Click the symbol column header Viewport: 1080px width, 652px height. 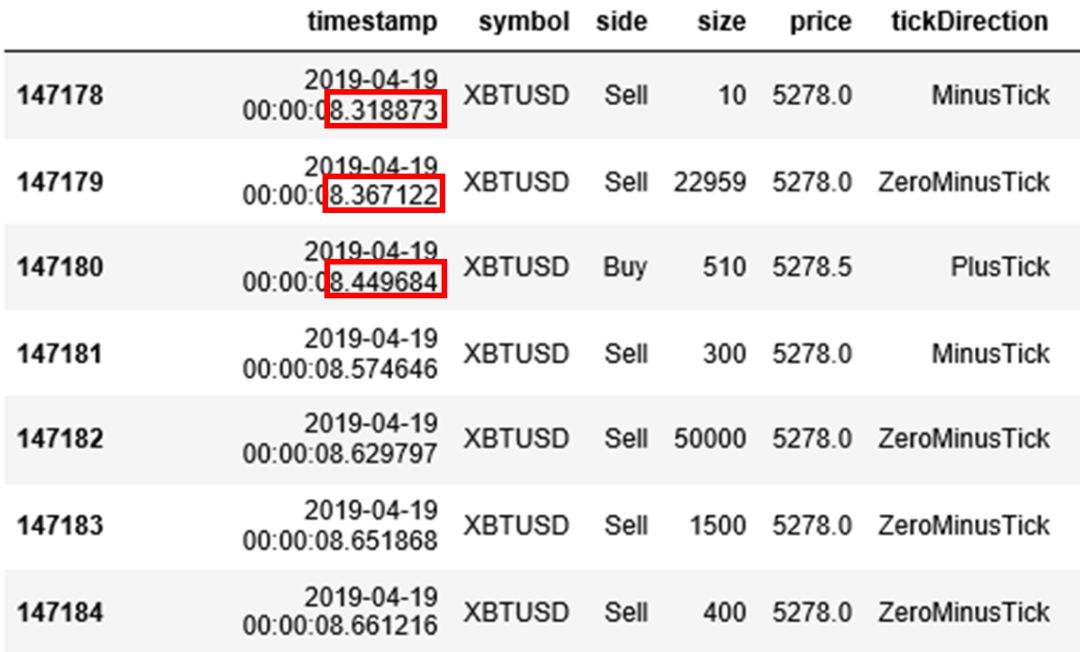[523, 22]
